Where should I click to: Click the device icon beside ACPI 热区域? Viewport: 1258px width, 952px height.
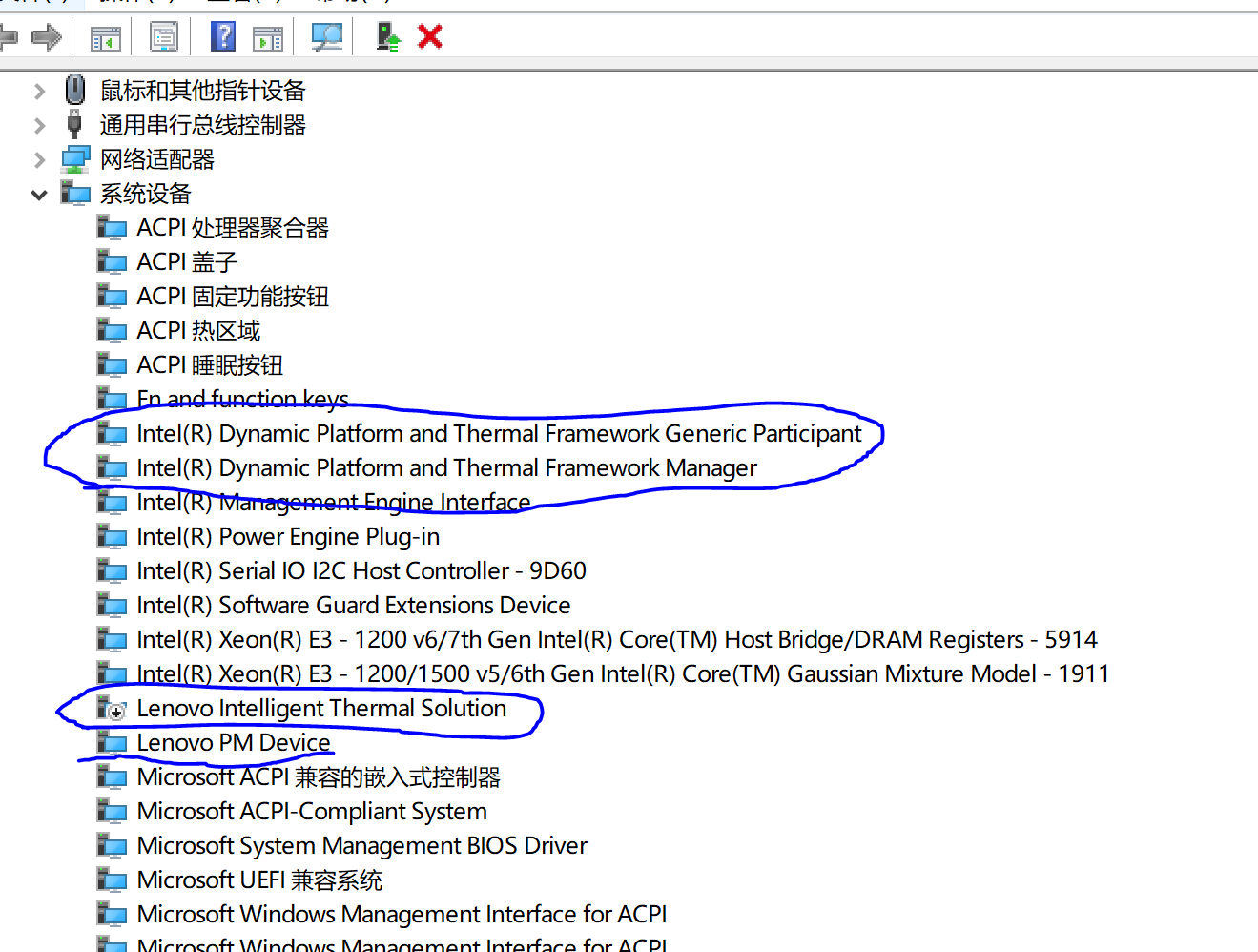[x=113, y=330]
